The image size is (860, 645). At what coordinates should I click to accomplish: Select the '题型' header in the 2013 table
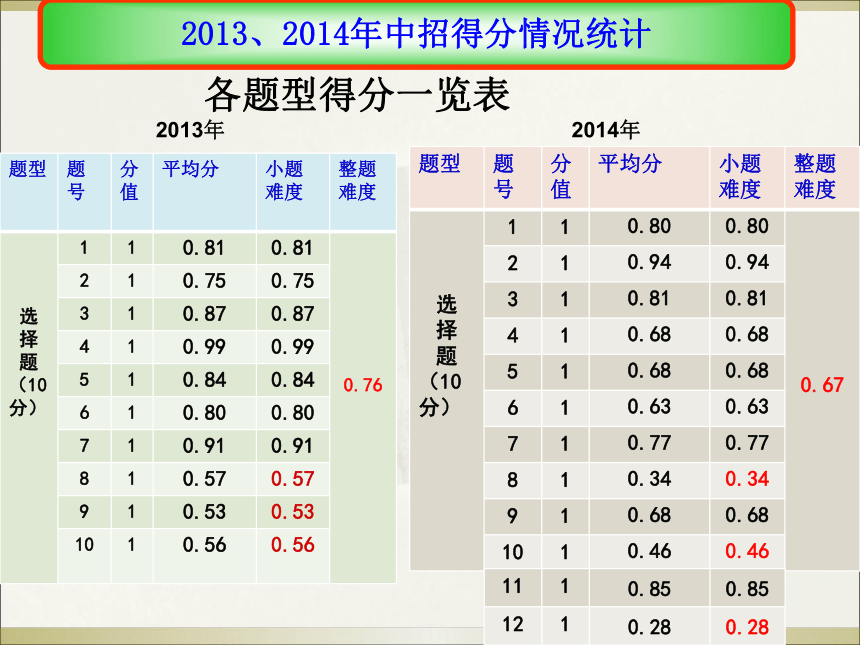[x=27, y=169]
